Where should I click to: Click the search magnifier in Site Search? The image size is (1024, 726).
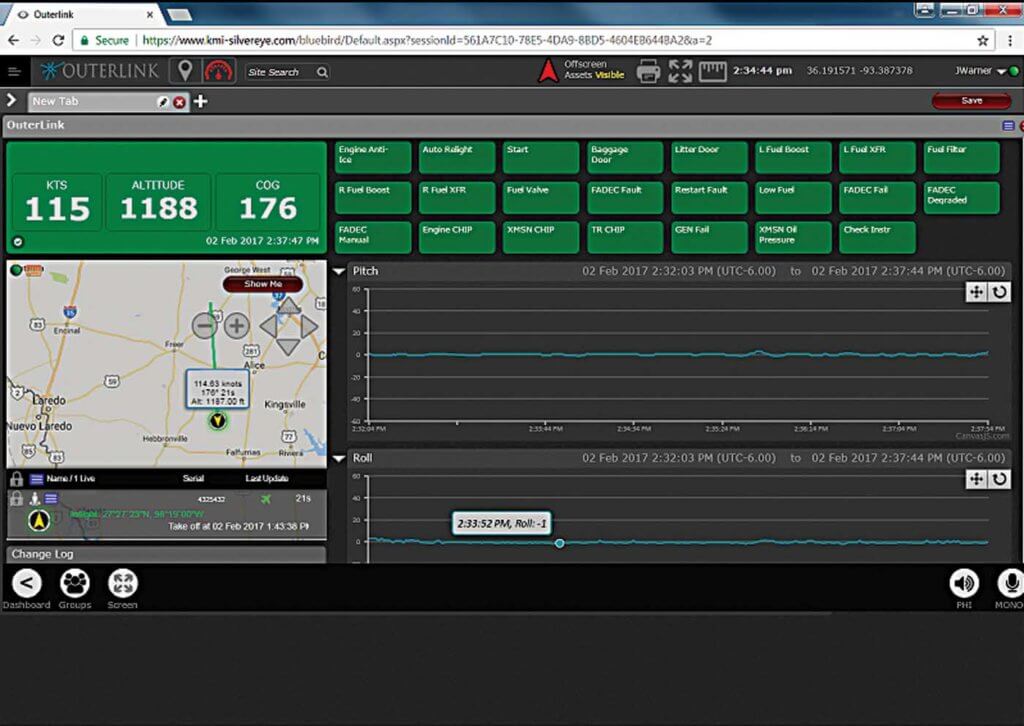(322, 72)
